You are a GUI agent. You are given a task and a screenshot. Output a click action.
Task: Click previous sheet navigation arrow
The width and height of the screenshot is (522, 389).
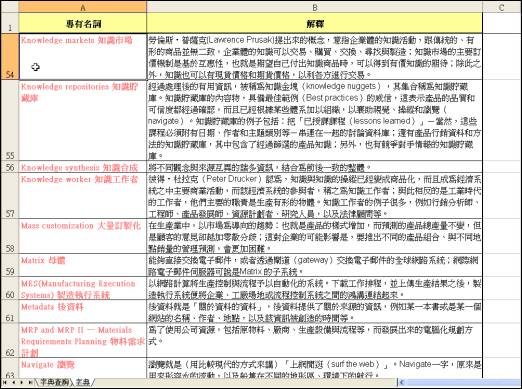click(x=13, y=382)
